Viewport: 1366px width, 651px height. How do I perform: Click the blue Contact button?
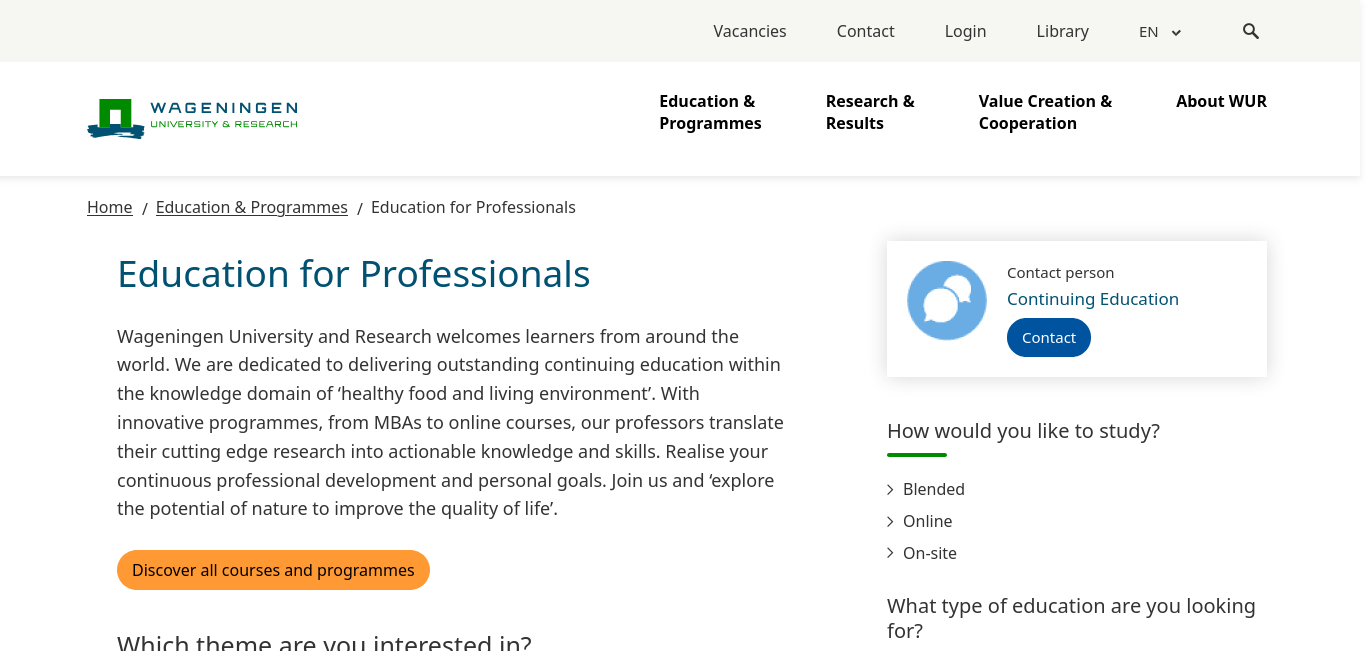coord(1049,337)
